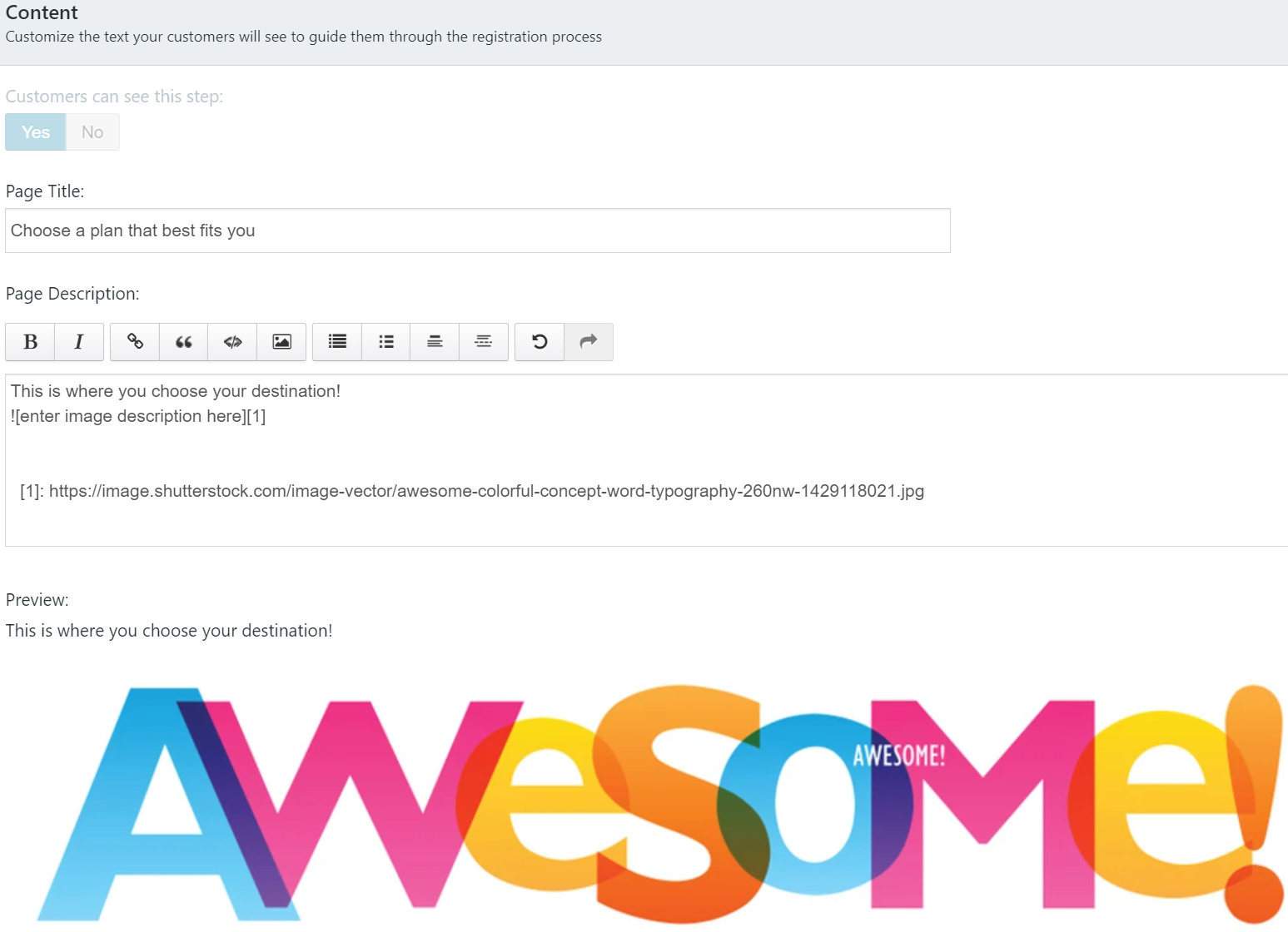Click the 'Page Description:' label
This screenshot has height=932, width=1288.
(x=72, y=294)
